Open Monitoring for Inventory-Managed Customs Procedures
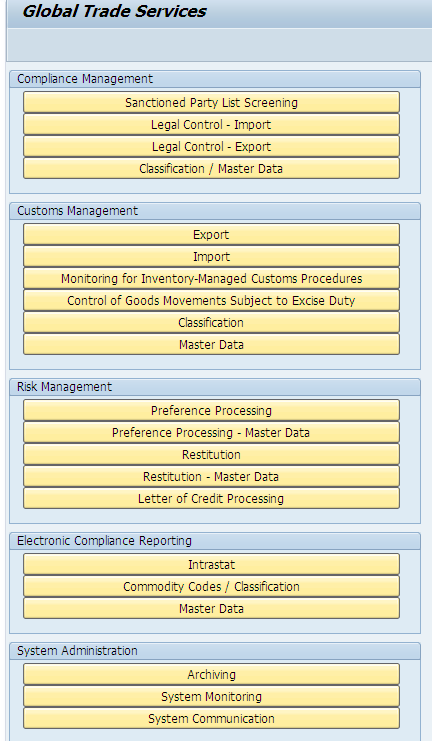This screenshot has width=432, height=741. click(x=211, y=278)
